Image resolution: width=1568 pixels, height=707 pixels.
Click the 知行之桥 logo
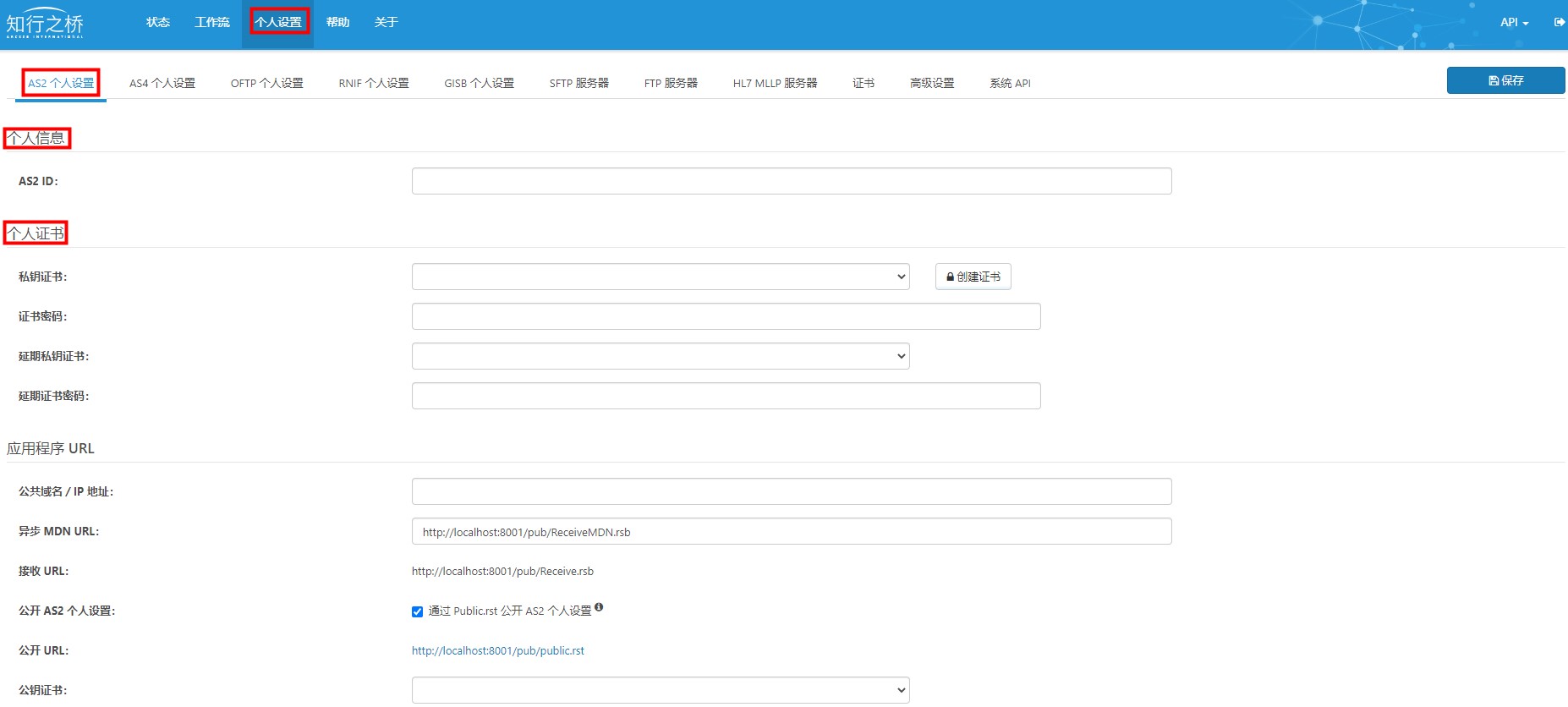click(45, 23)
